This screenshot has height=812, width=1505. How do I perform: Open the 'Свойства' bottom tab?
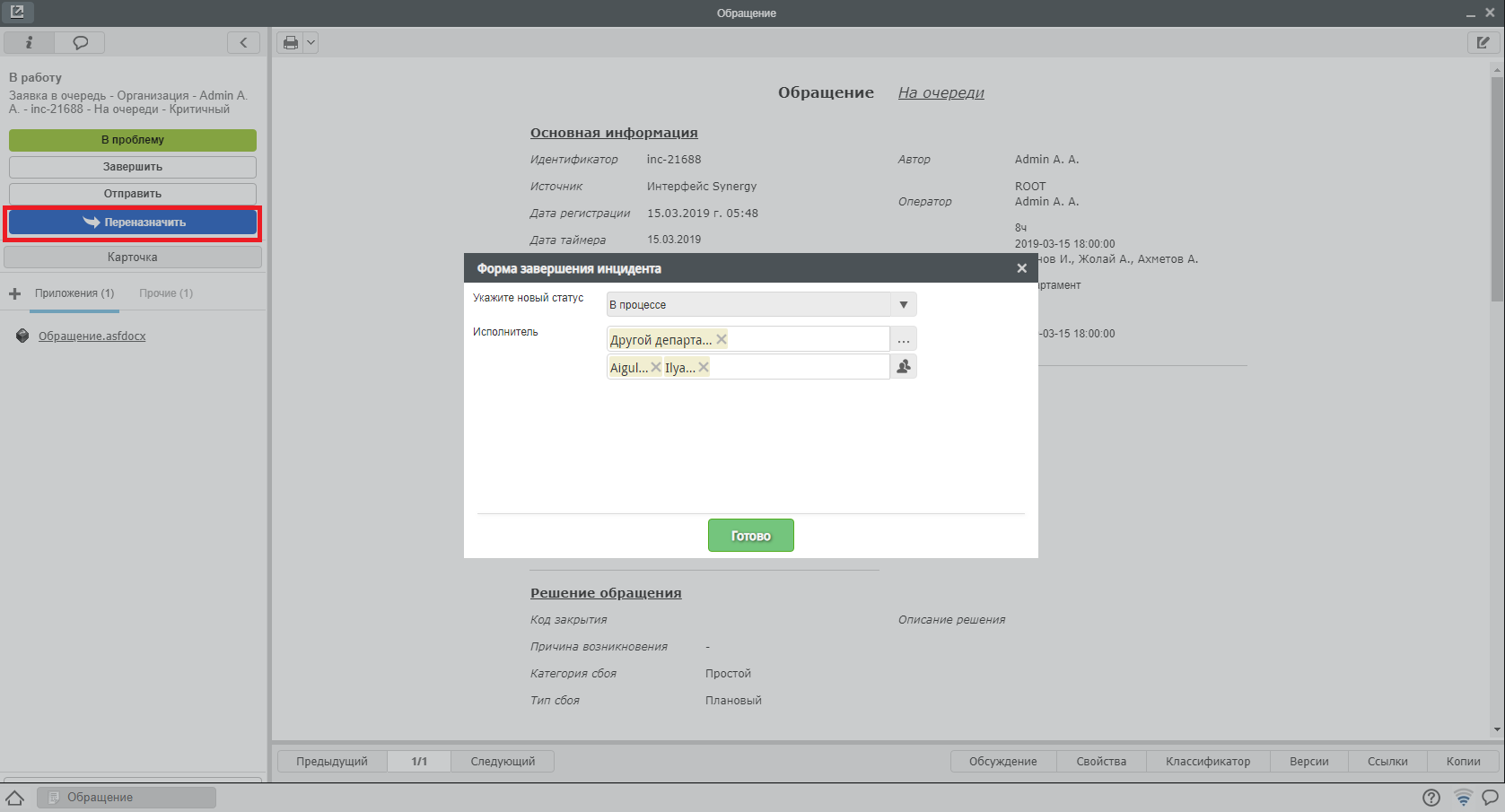coord(1101,762)
